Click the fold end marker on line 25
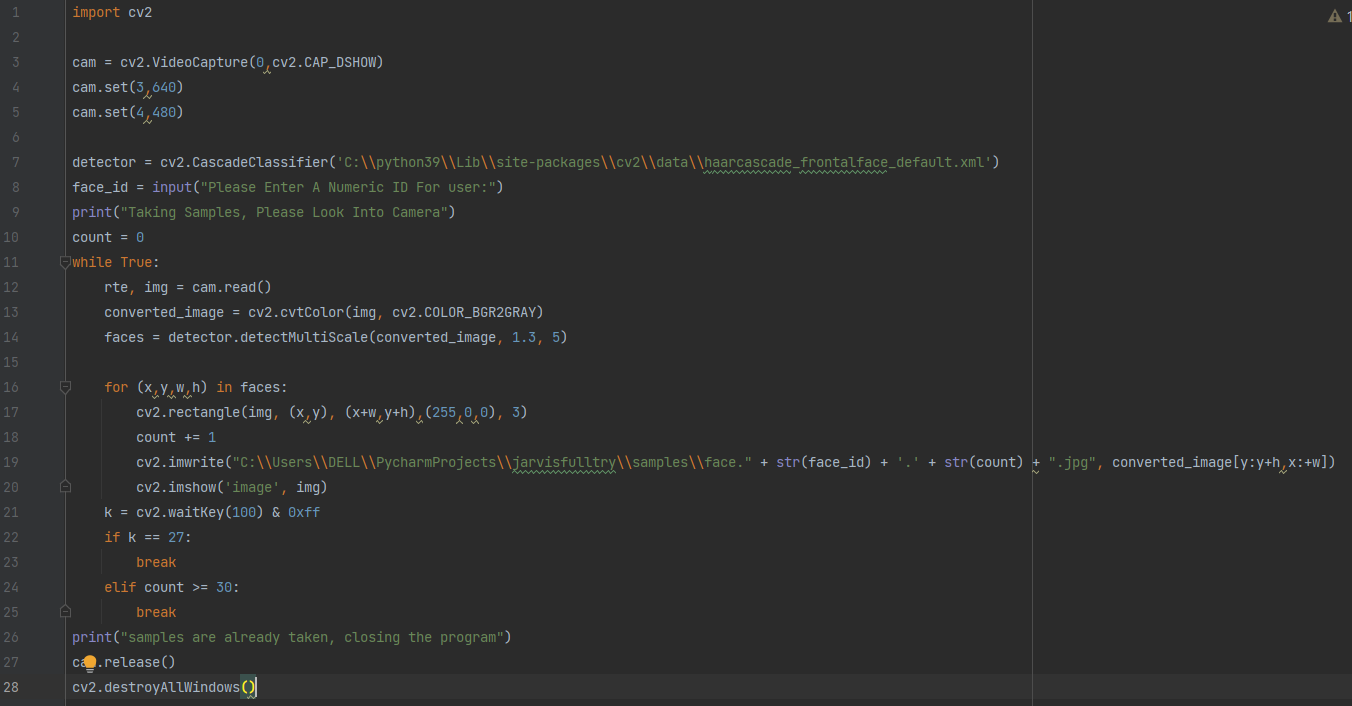Viewport: 1352px width, 706px height. coord(65,612)
